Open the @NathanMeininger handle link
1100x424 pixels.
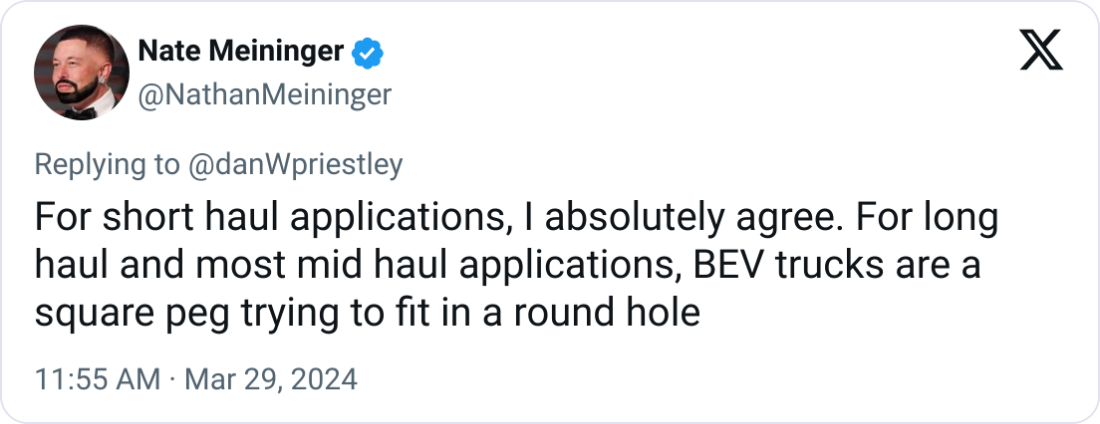click(x=262, y=95)
